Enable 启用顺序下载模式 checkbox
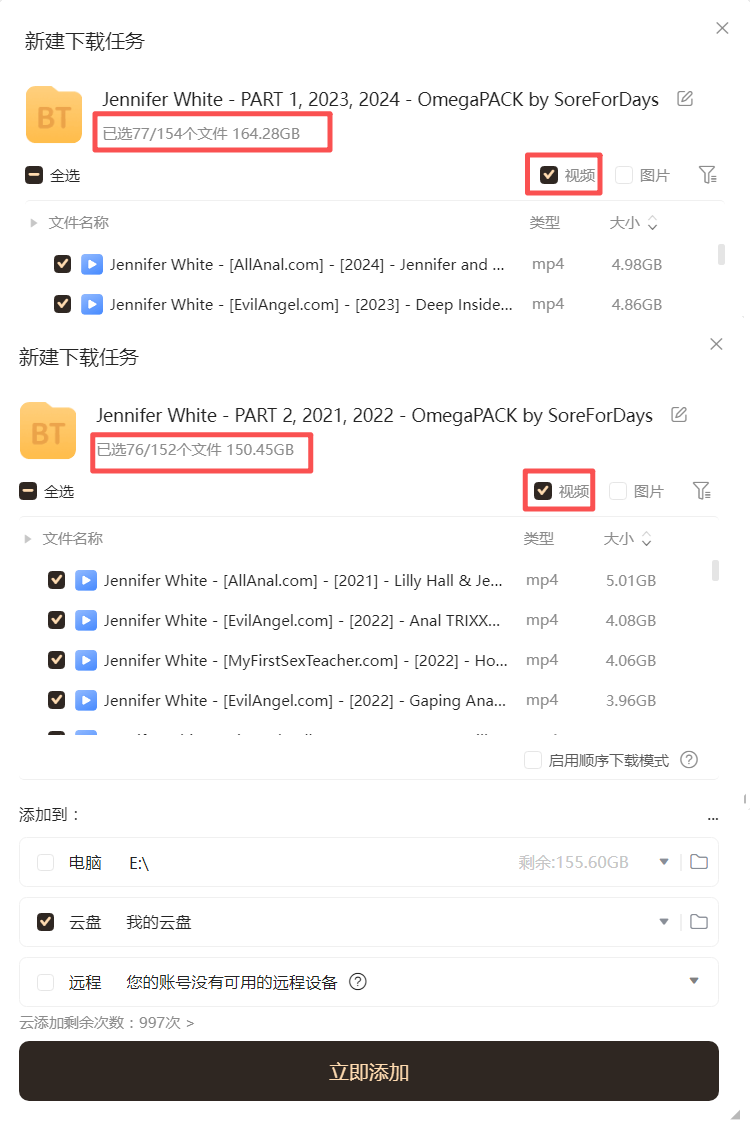The height and width of the screenshot is (1122, 750). pos(533,760)
